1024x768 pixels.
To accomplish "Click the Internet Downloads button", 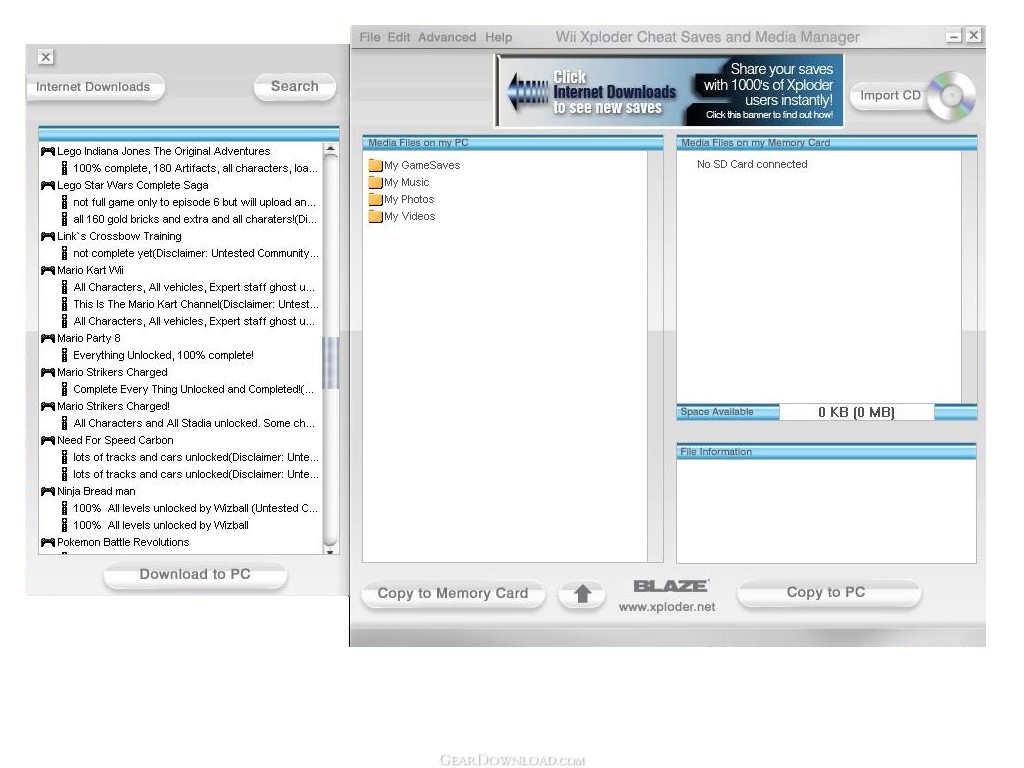I will tap(94, 87).
